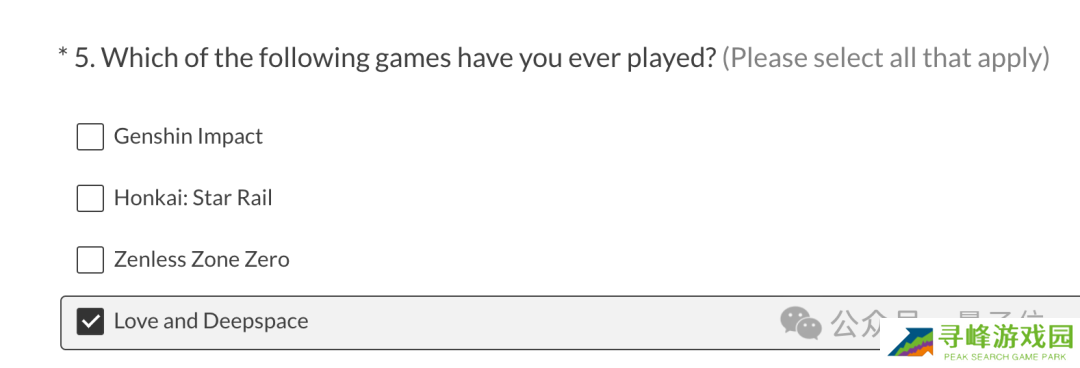Click the question title about games played
The height and width of the screenshot is (368, 1080).
click(x=396, y=59)
